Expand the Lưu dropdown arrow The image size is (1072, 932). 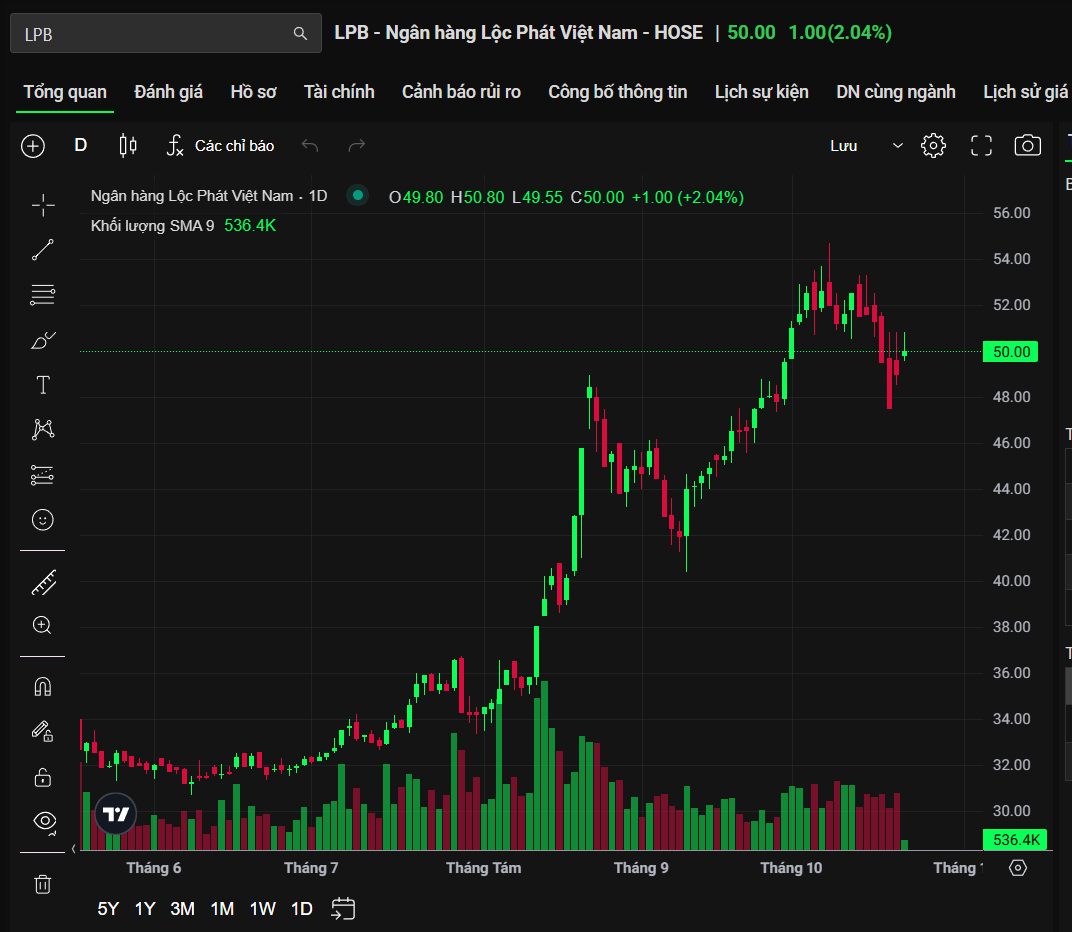[898, 146]
